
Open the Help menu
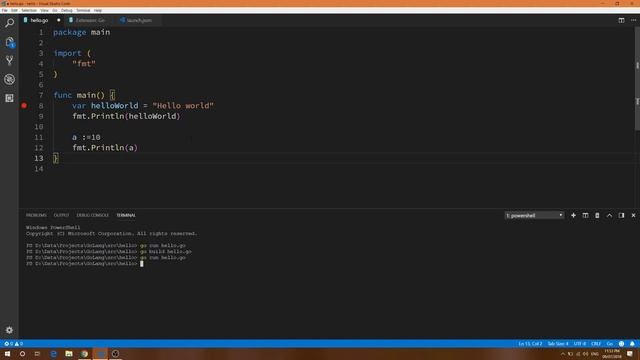98,10
